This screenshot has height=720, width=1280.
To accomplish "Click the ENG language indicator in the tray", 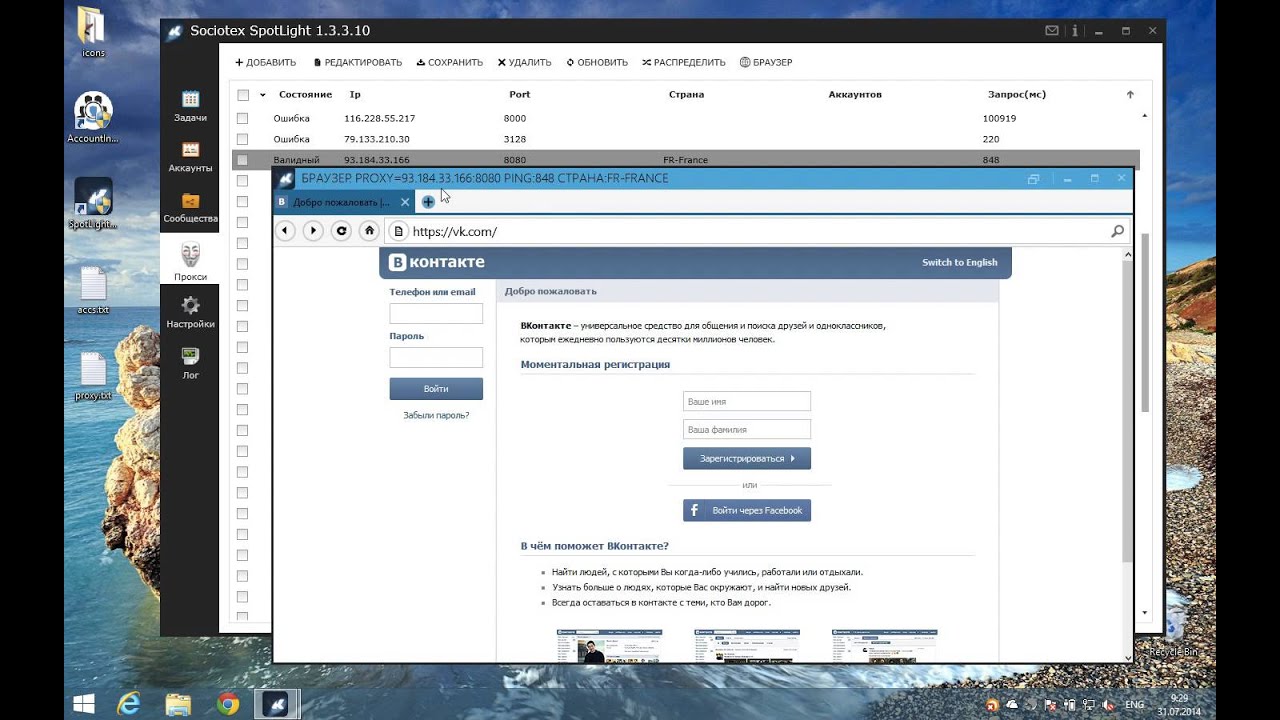I will click(1134, 704).
